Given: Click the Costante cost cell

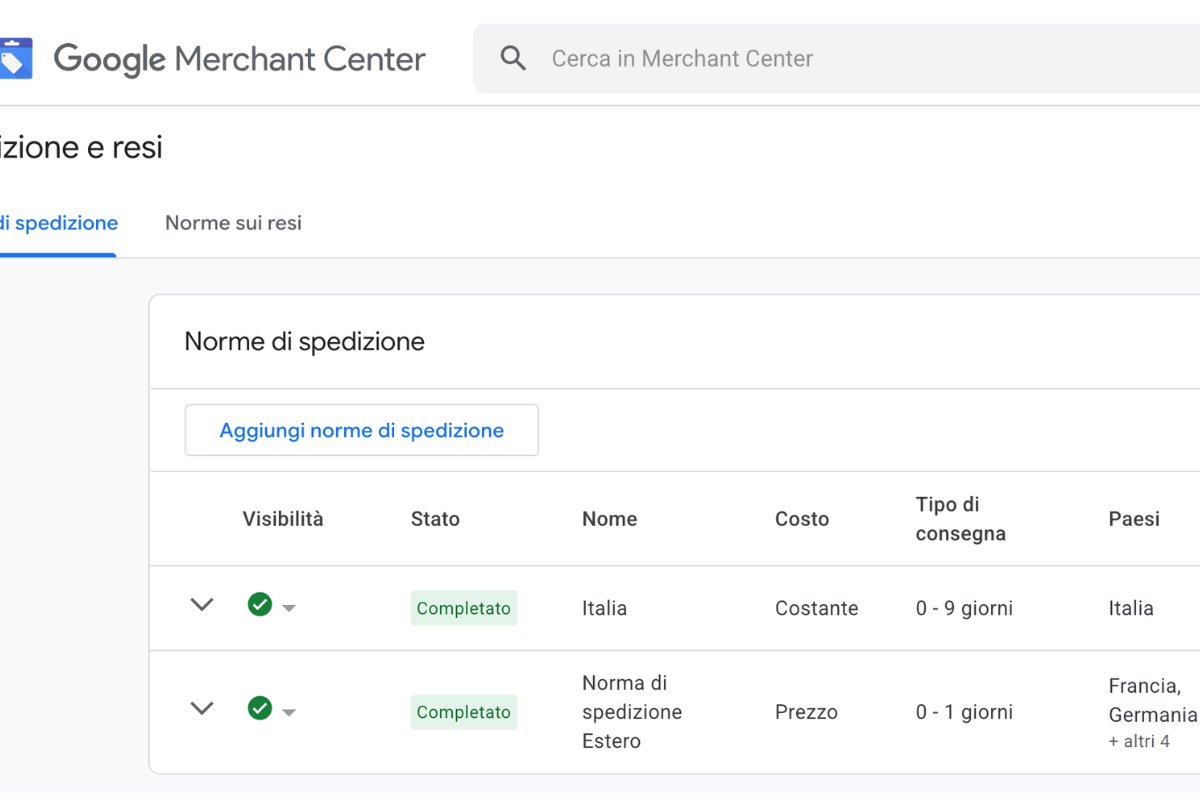Looking at the screenshot, I should (817, 608).
